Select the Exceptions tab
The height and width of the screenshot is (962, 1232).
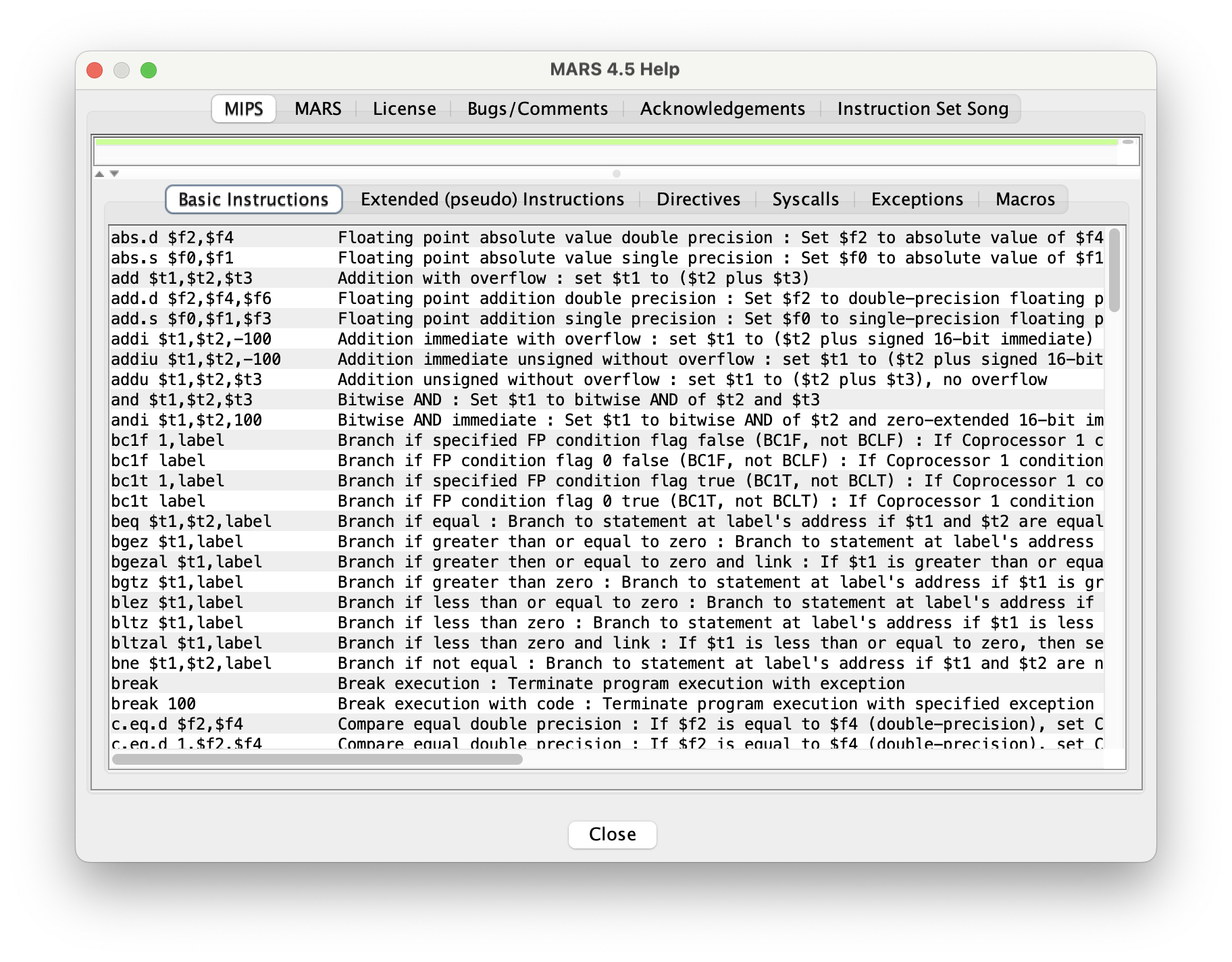click(x=917, y=199)
